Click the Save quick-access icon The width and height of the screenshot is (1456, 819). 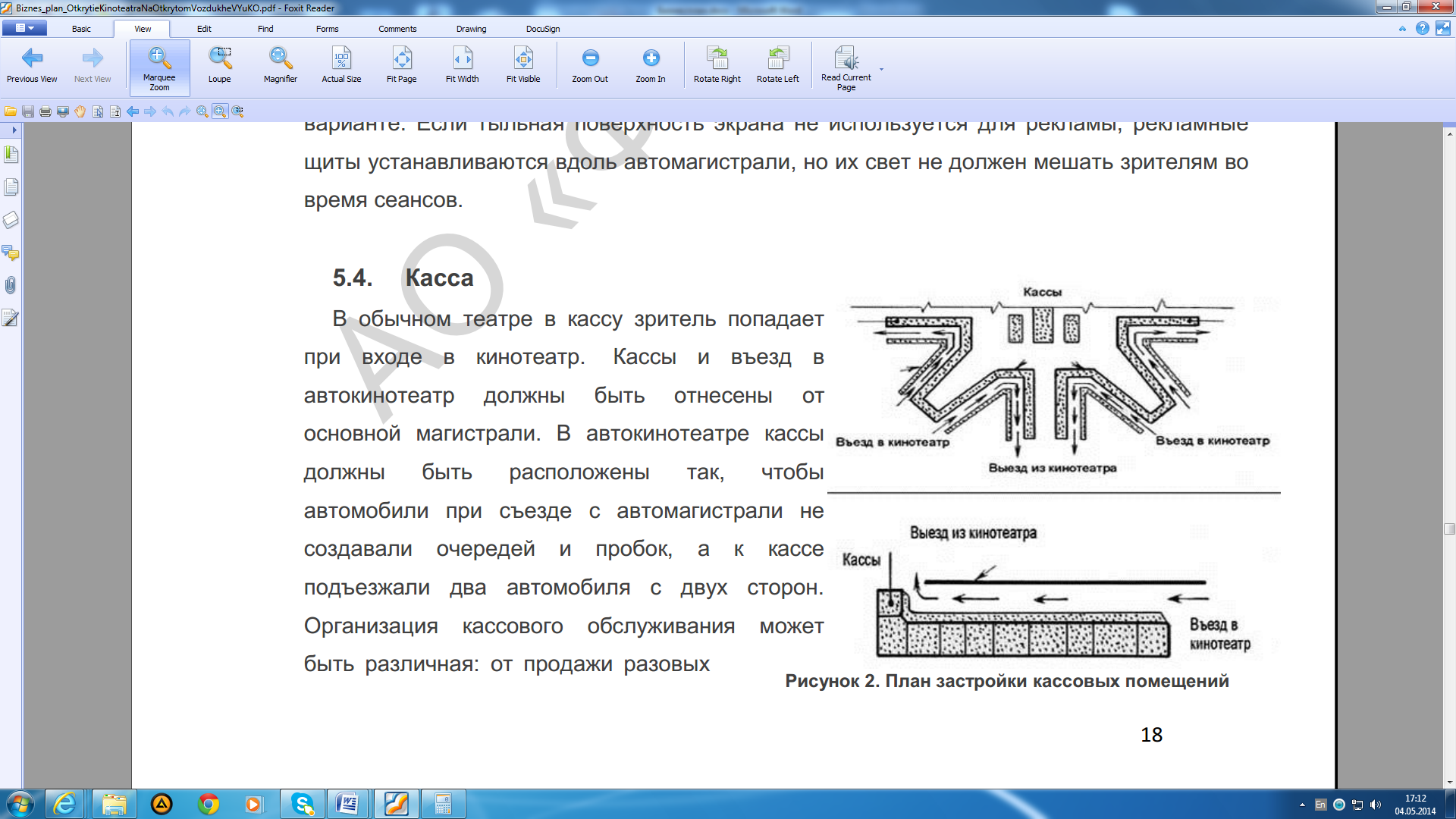(x=28, y=111)
